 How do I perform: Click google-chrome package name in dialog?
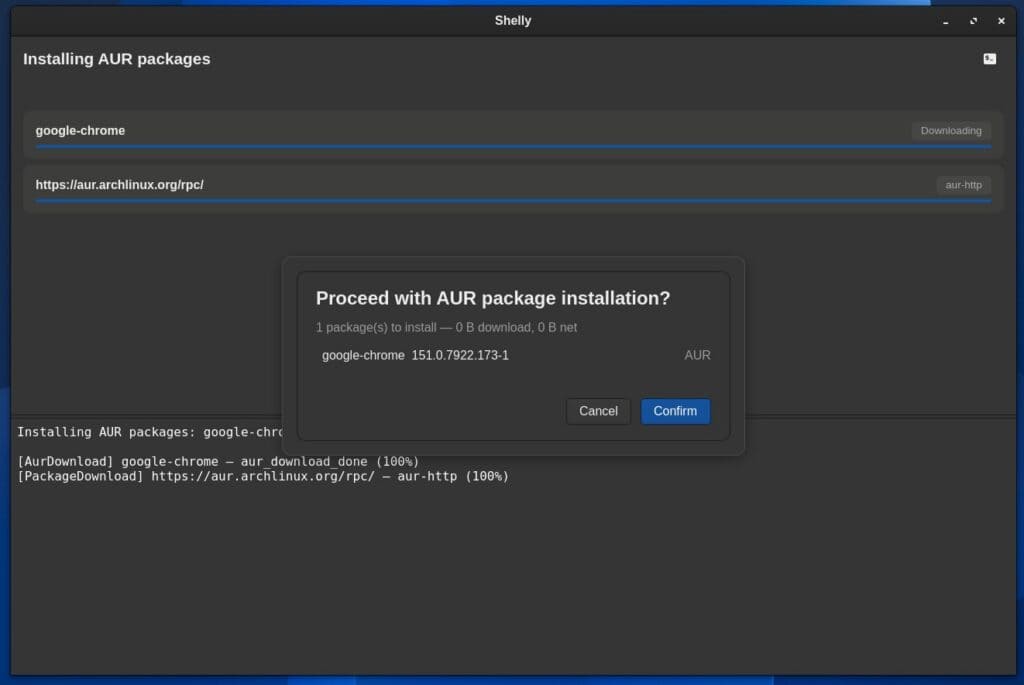pos(363,355)
